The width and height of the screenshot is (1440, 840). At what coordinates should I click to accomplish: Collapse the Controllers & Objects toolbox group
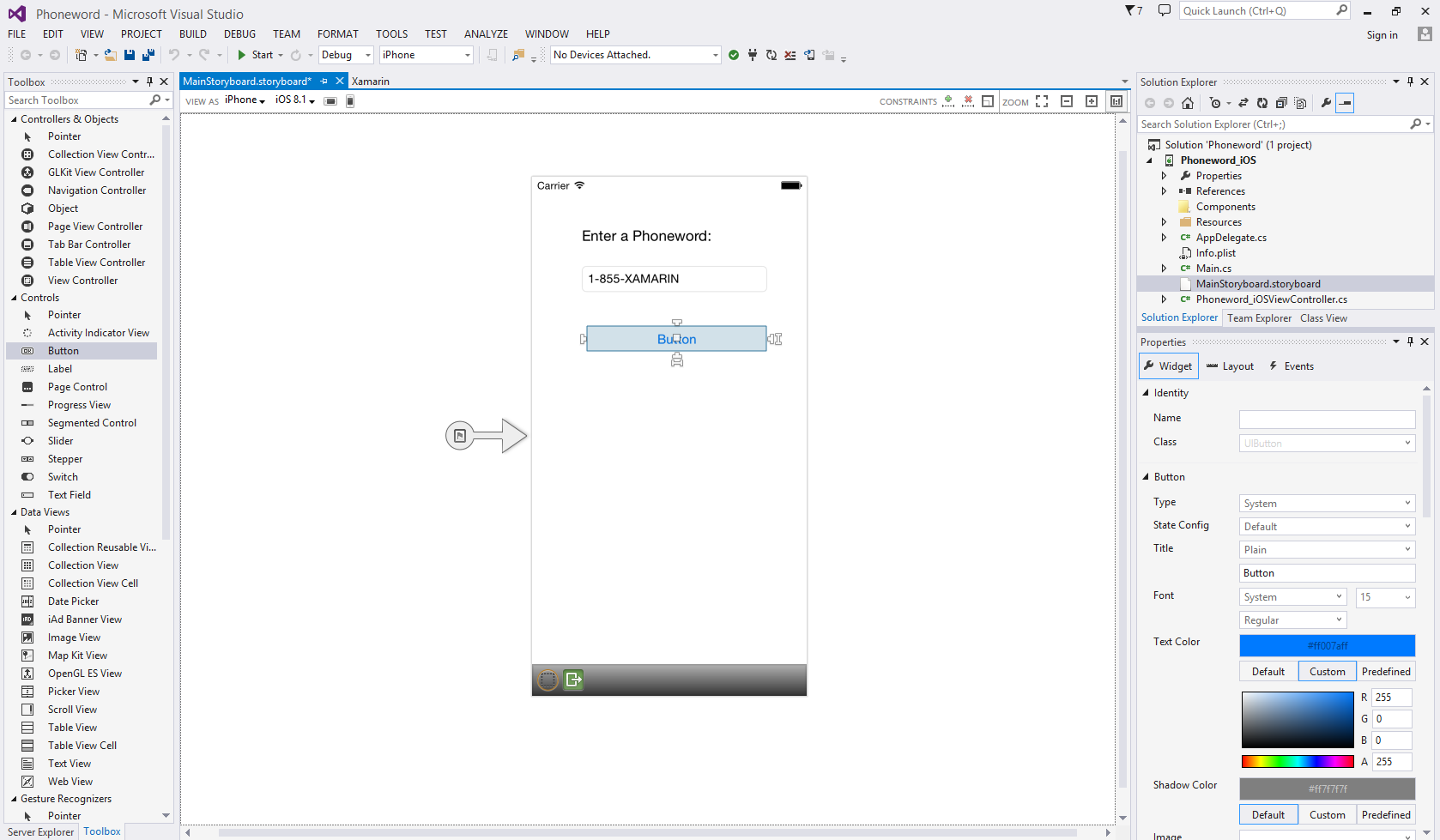click(x=14, y=119)
